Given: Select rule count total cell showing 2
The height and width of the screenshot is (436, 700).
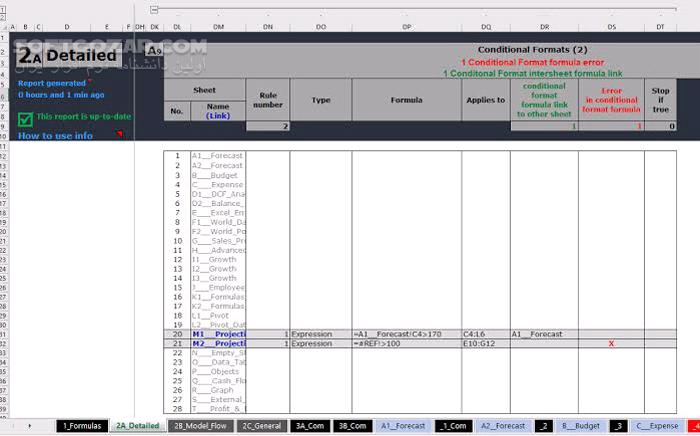Looking at the screenshot, I should point(268,126).
